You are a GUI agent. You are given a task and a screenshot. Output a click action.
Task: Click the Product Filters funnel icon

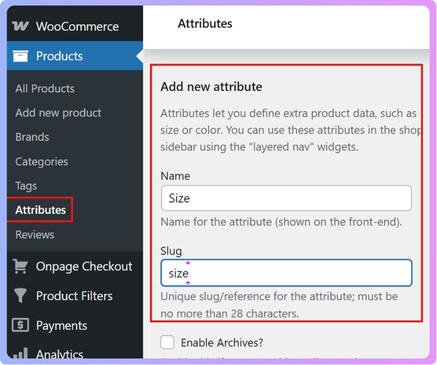20,296
